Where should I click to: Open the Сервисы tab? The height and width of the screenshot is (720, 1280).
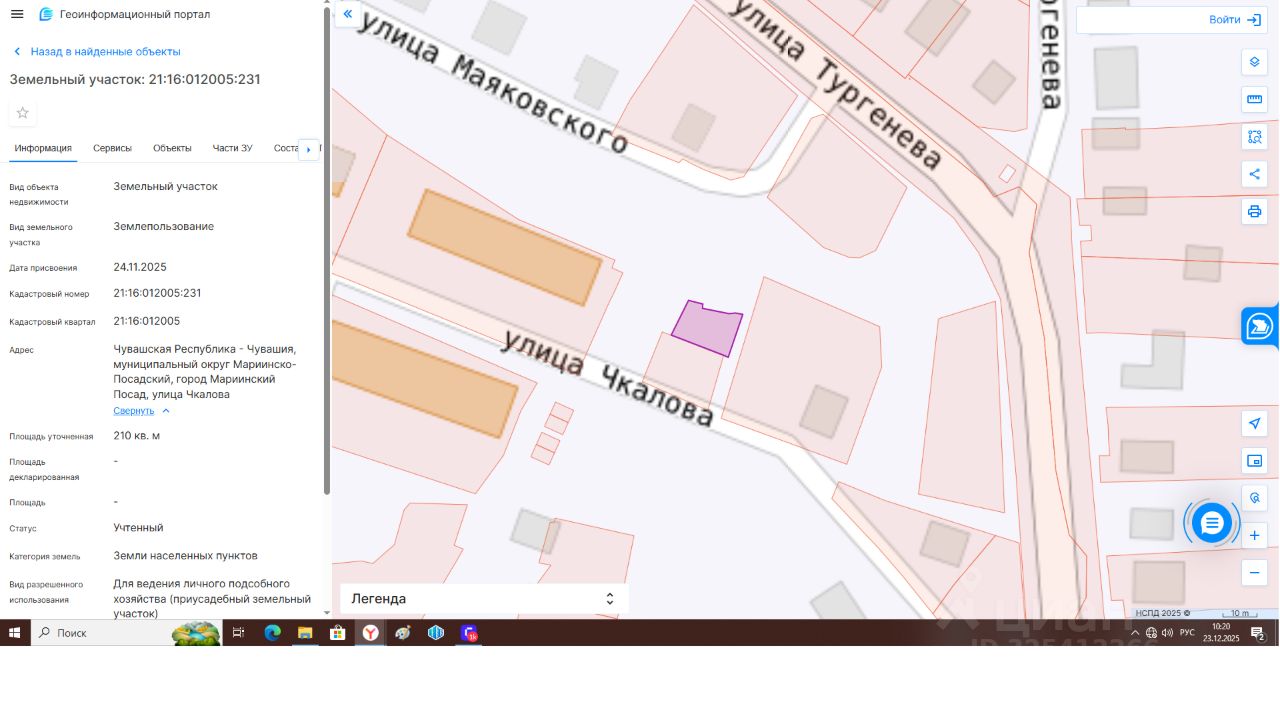[112, 148]
